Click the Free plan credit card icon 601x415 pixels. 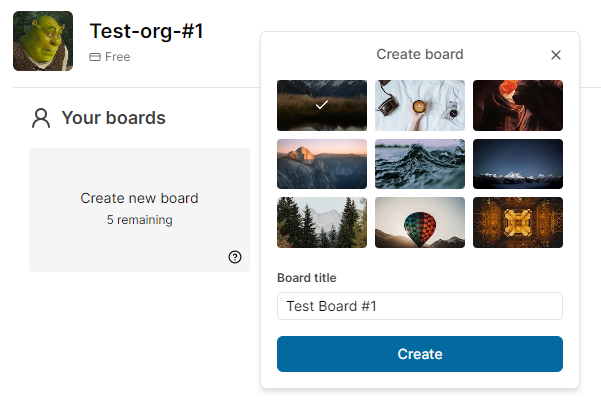pyautogui.click(x=95, y=57)
